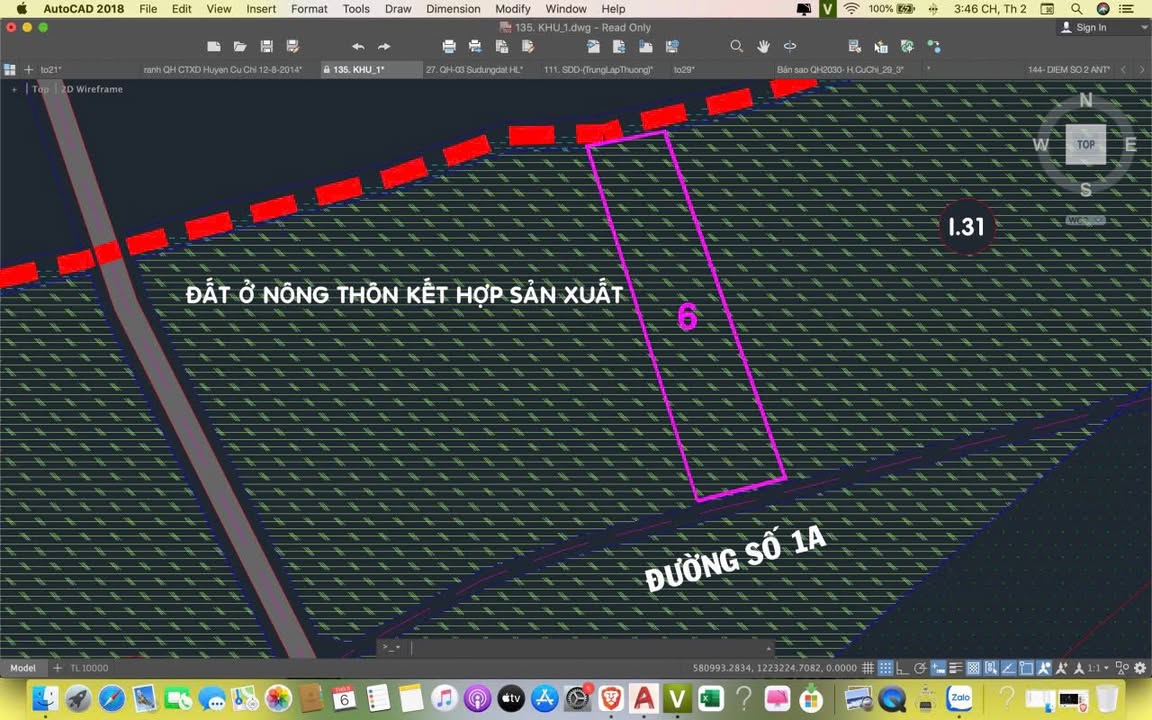Click the Sign In button
This screenshot has height=720, width=1152.
(x=1084, y=27)
